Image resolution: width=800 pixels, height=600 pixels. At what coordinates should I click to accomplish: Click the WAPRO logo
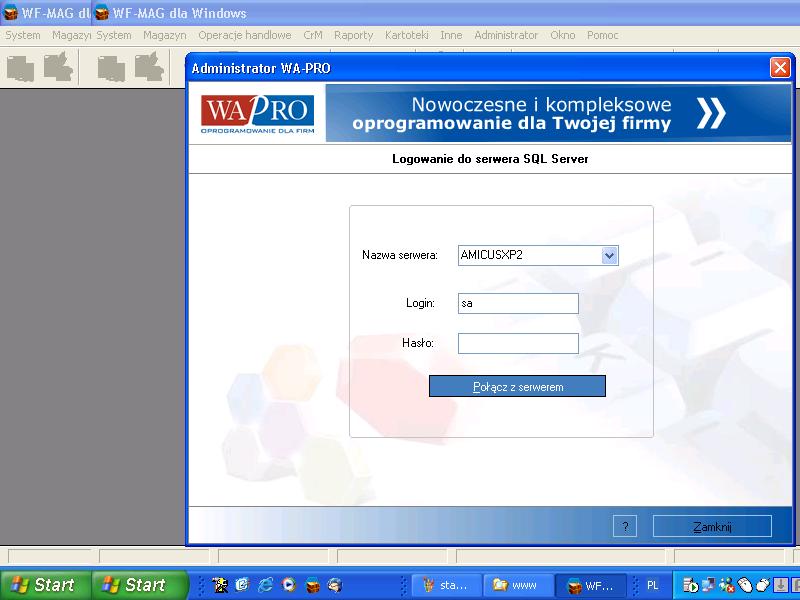click(257, 113)
